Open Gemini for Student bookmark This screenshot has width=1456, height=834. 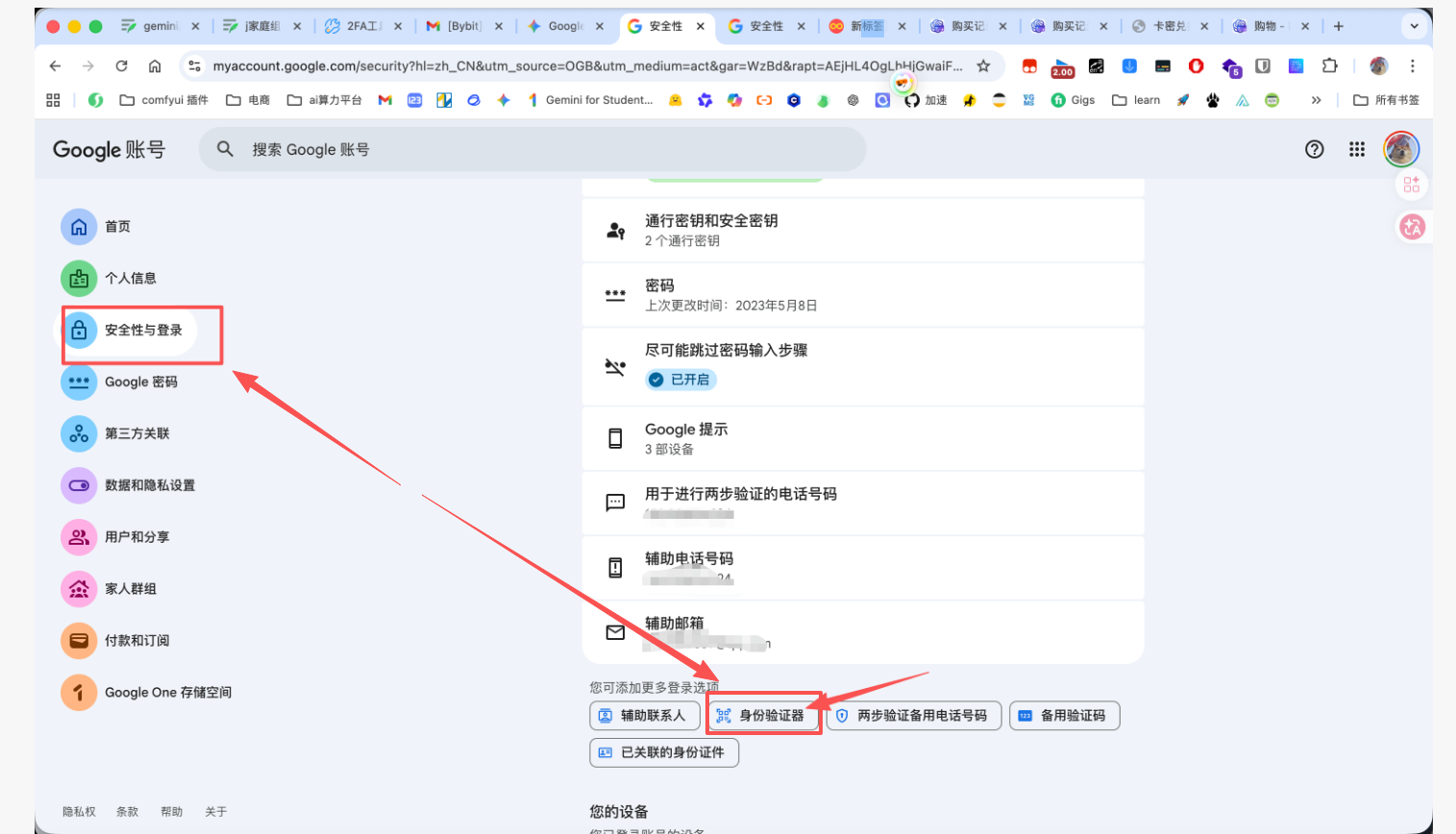click(590, 100)
